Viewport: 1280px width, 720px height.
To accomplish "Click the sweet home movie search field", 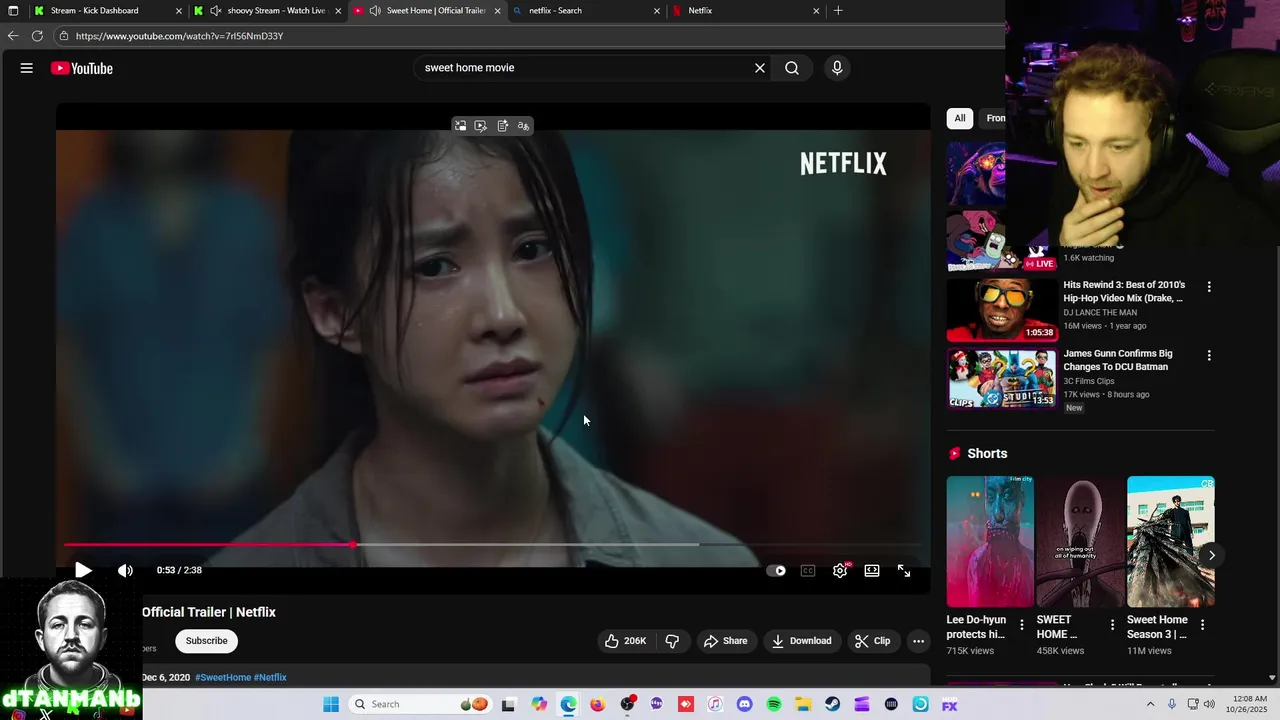I will (585, 68).
